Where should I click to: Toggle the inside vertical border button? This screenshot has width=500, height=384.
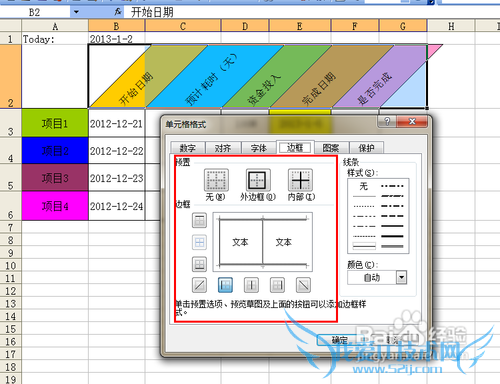(251, 285)
